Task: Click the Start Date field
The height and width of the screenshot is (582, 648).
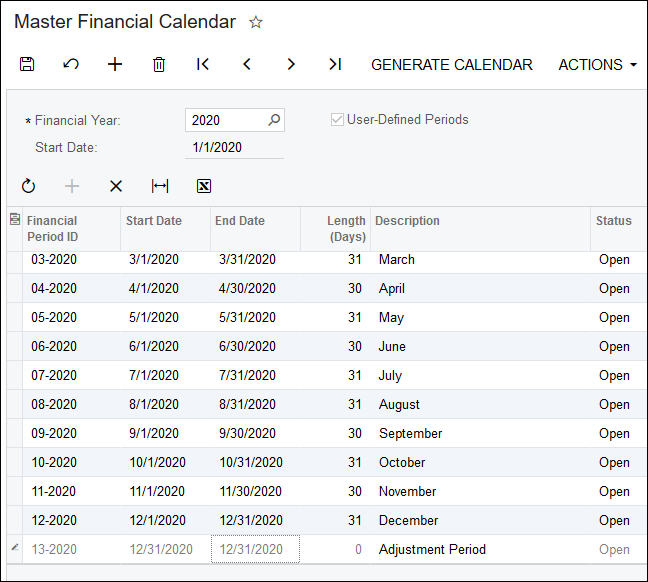Action: 234,147
